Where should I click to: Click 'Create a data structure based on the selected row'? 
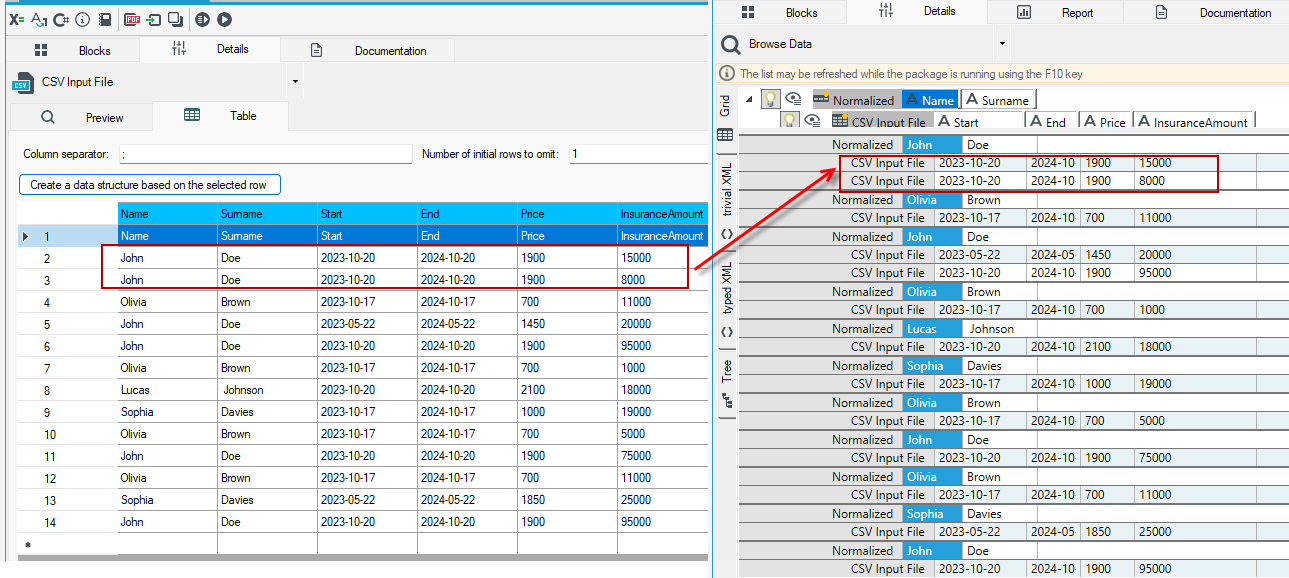[x=150, y=185]
